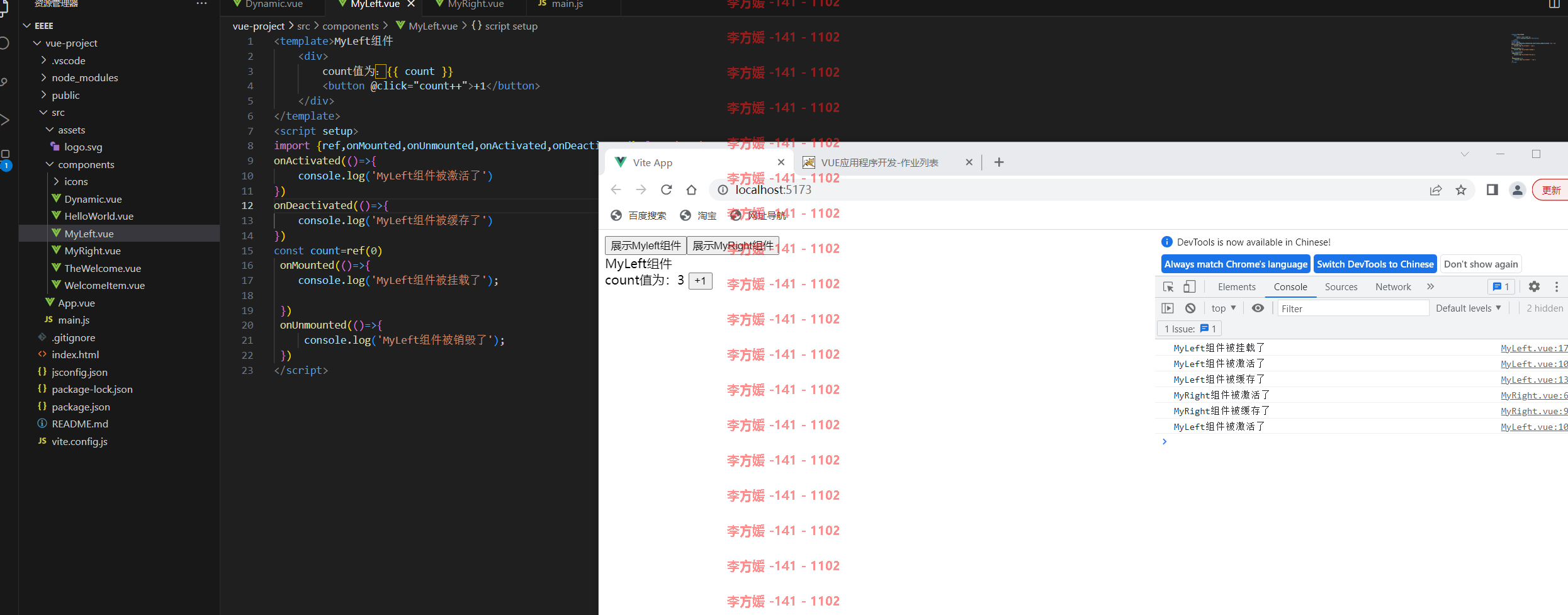
Task: Bookmark this page with the star icon
Action: [1461, 190]
